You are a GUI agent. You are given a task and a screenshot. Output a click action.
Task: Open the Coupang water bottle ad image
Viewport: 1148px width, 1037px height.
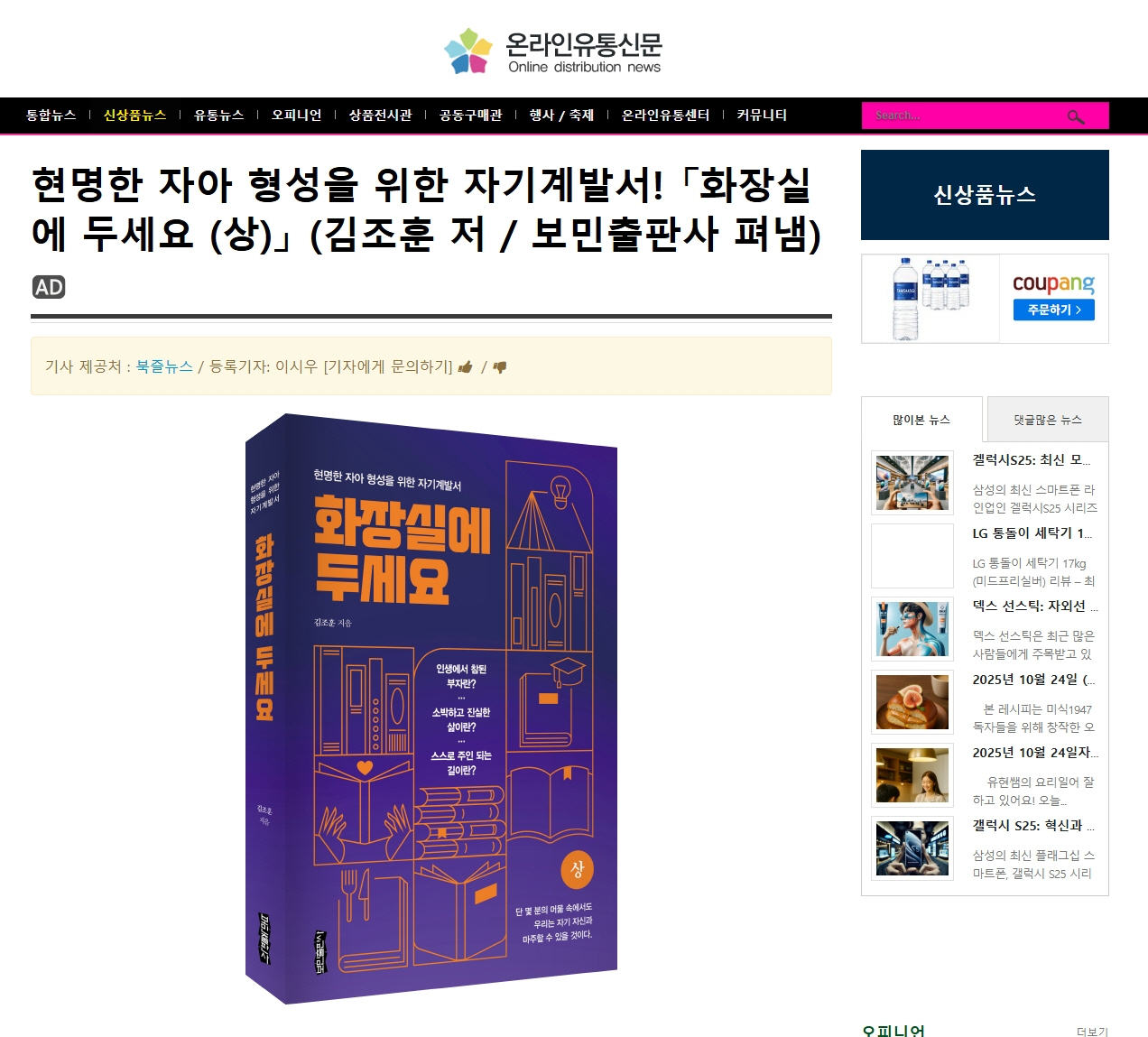930,299
